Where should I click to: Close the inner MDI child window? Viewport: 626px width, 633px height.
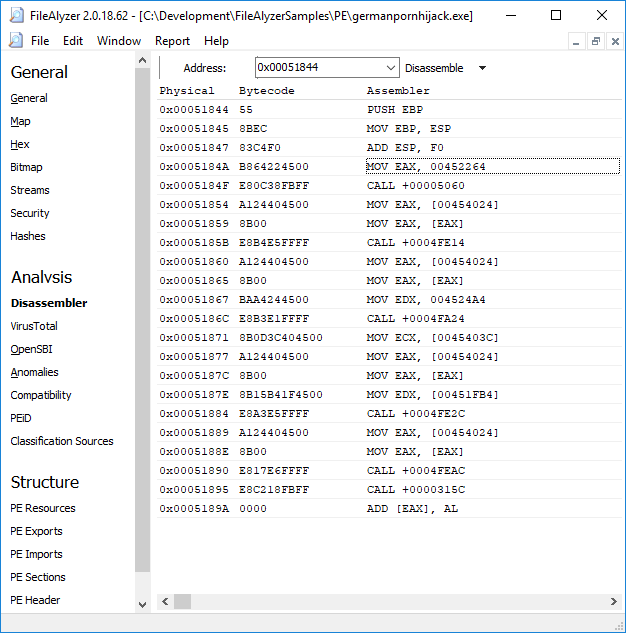[615, 41]
